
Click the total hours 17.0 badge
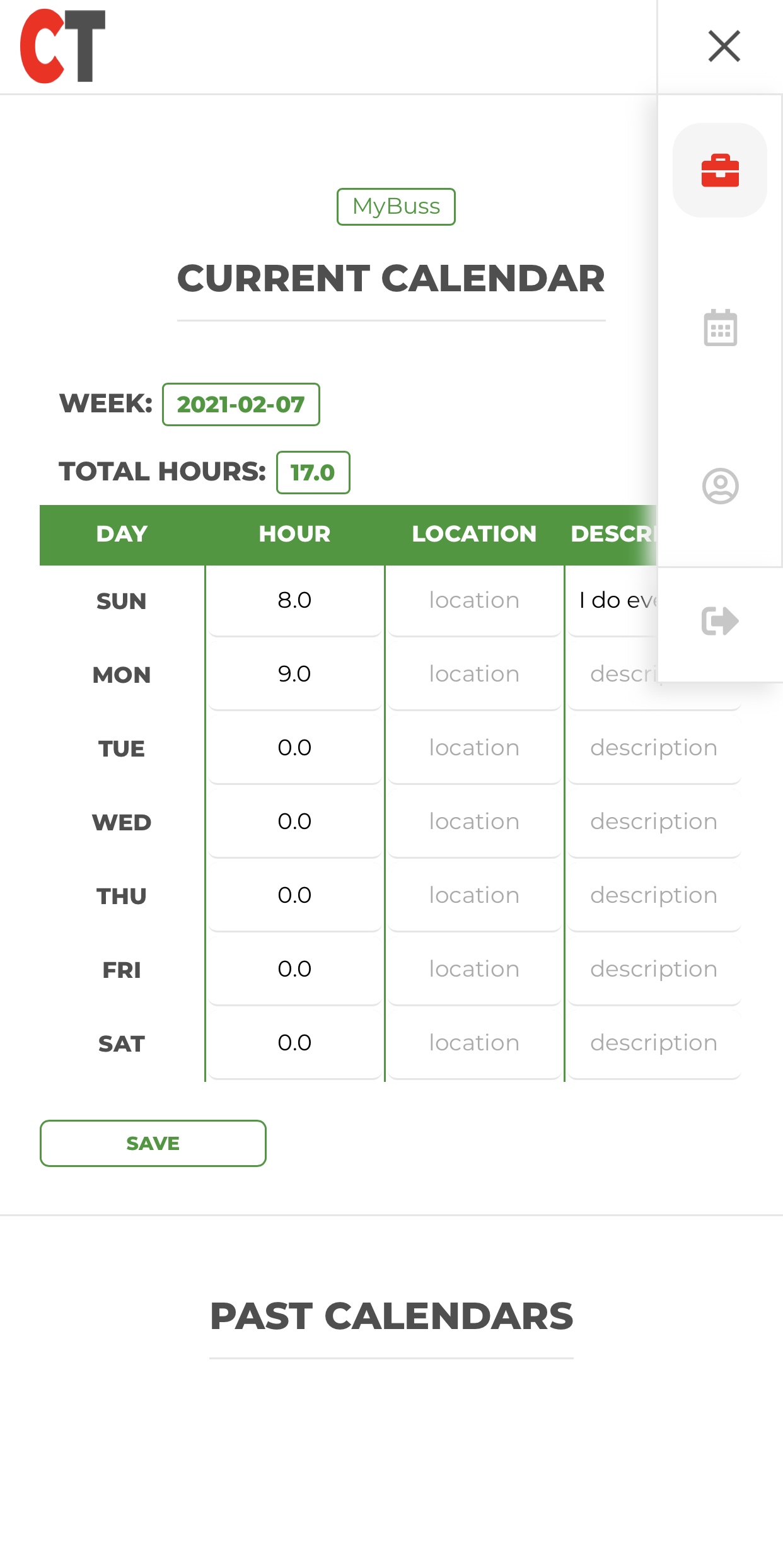[313, 473]
